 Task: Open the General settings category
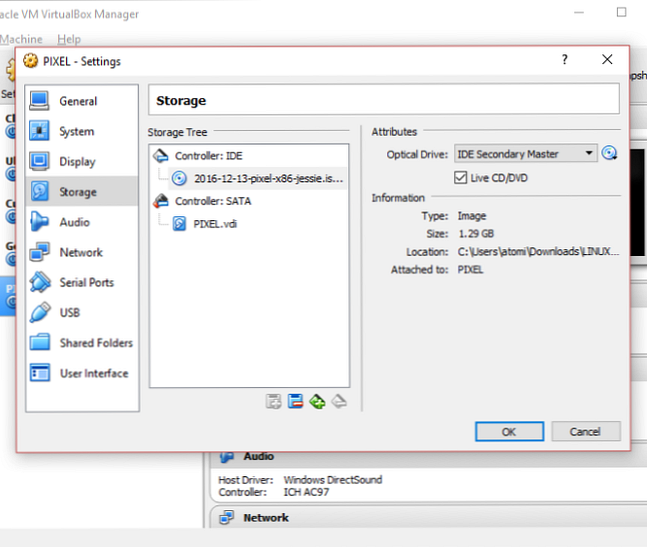[x=77, y=101]
